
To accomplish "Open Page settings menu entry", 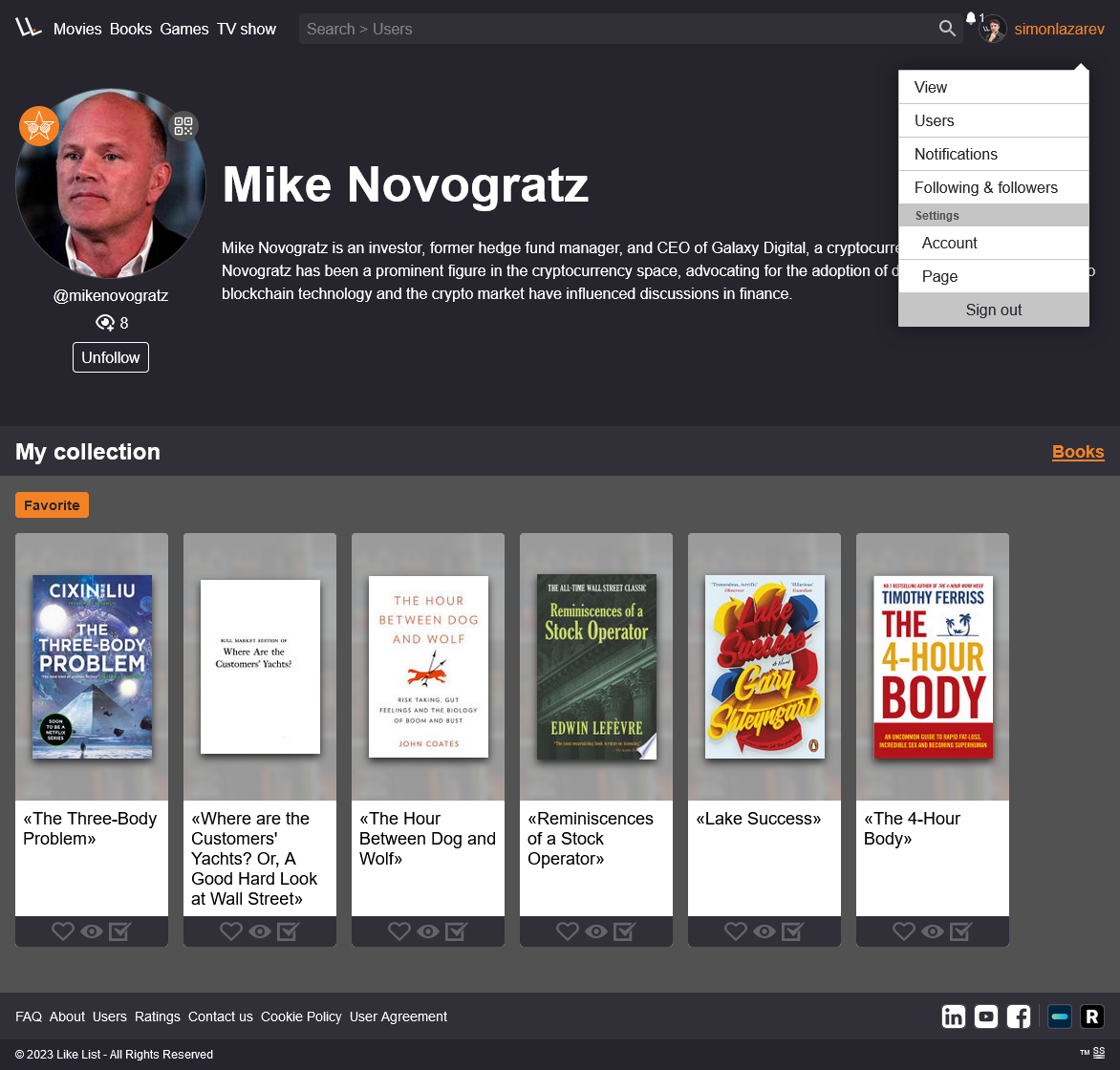I will pyautogui.click(x=994, y=276).
